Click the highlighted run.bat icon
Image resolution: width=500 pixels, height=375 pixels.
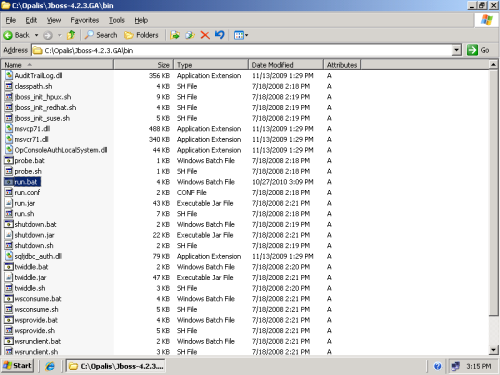click(x=9, y=182)
